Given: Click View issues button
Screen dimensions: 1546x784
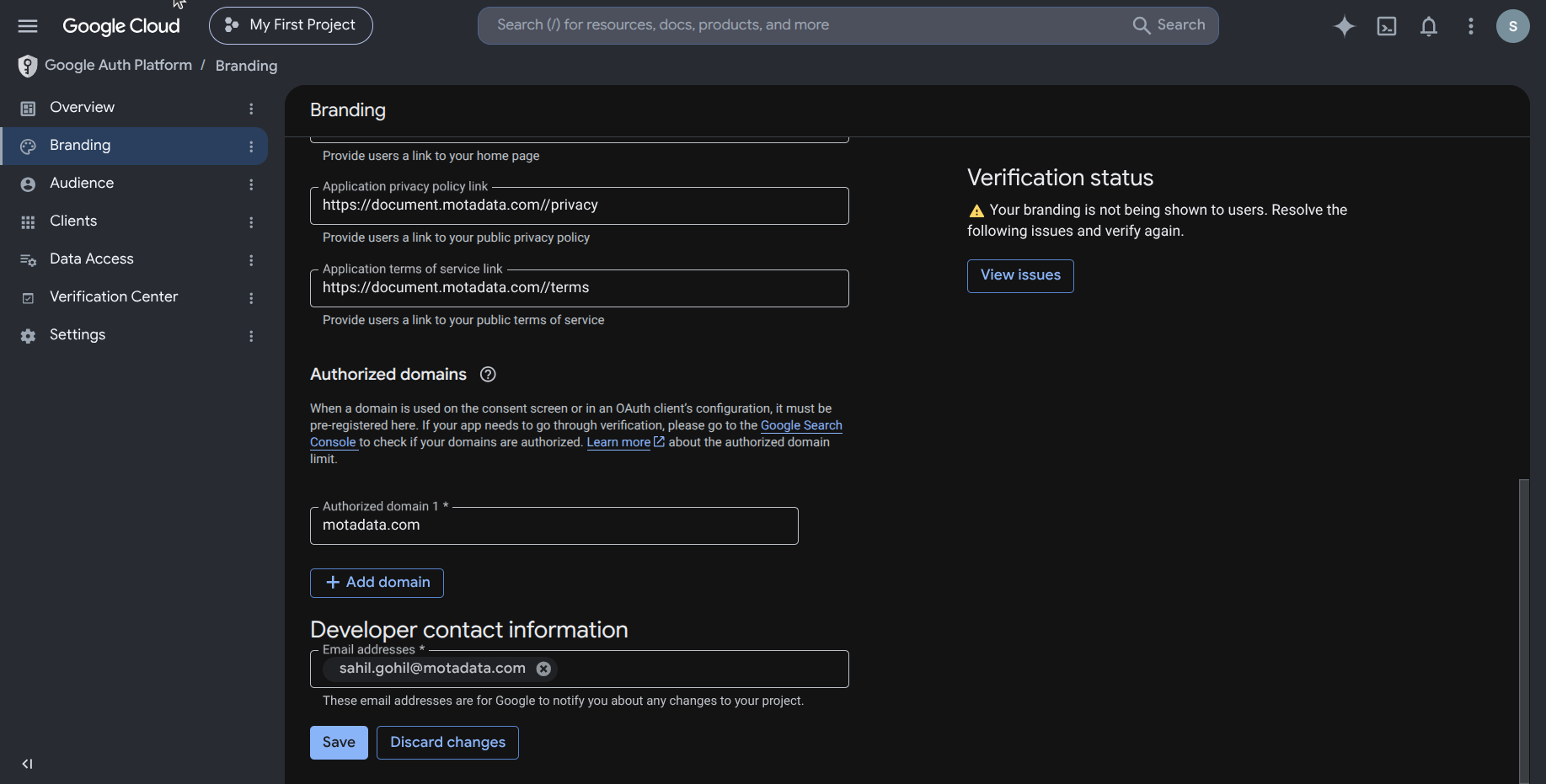Looking at the screenshot, I should pyautogui.click(x=1020, y=276).
